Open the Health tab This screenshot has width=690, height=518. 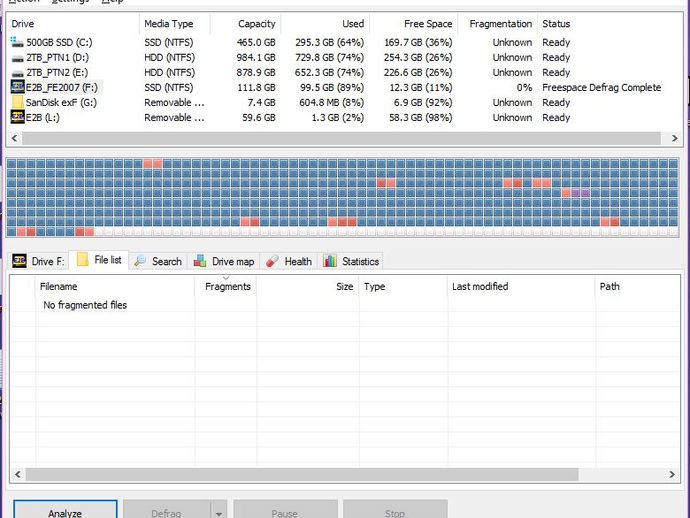point(289,261)
